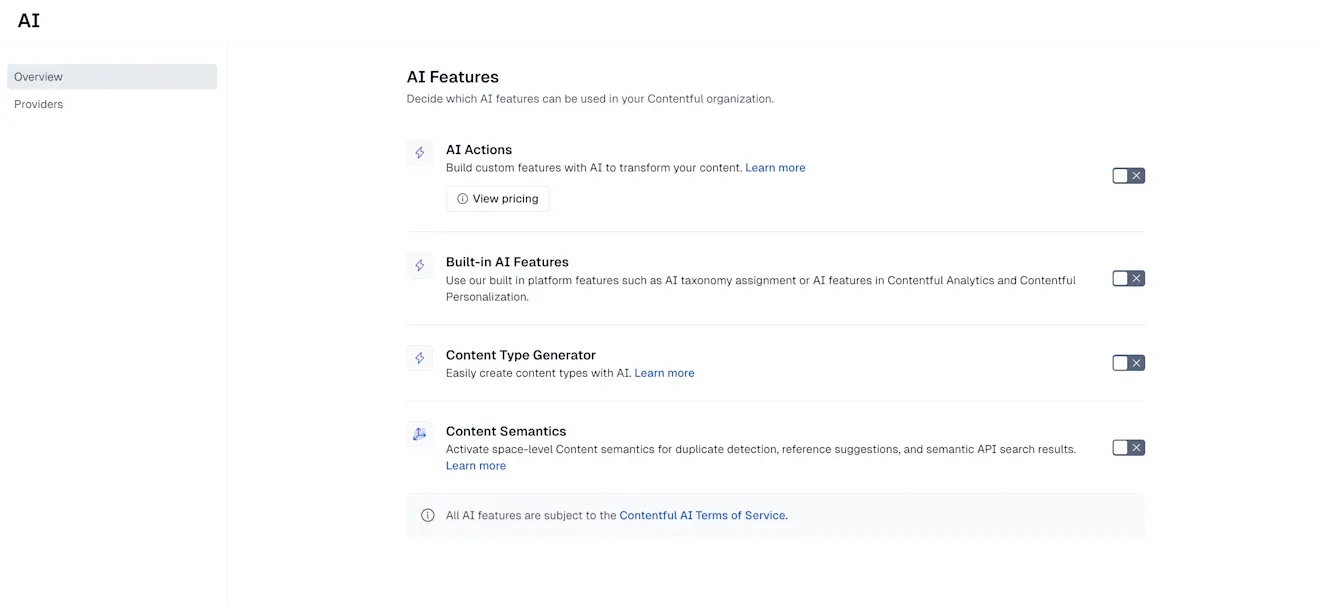Click the Content Type Generator title
Screen dimensions: 1320x606
(521, 355)
